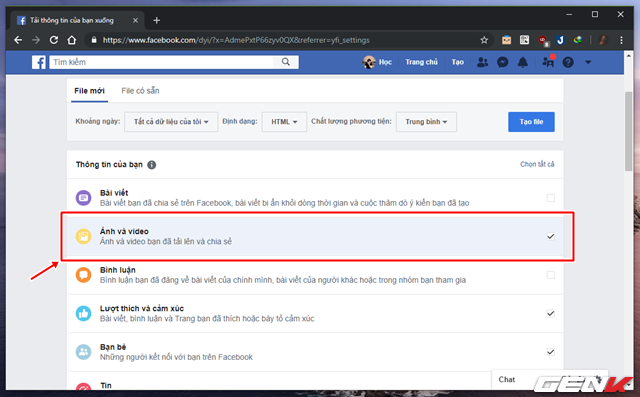Screen dimensions: 640x397
Task: Tick the Bình luận checkbox
Action: click(551, 275)
